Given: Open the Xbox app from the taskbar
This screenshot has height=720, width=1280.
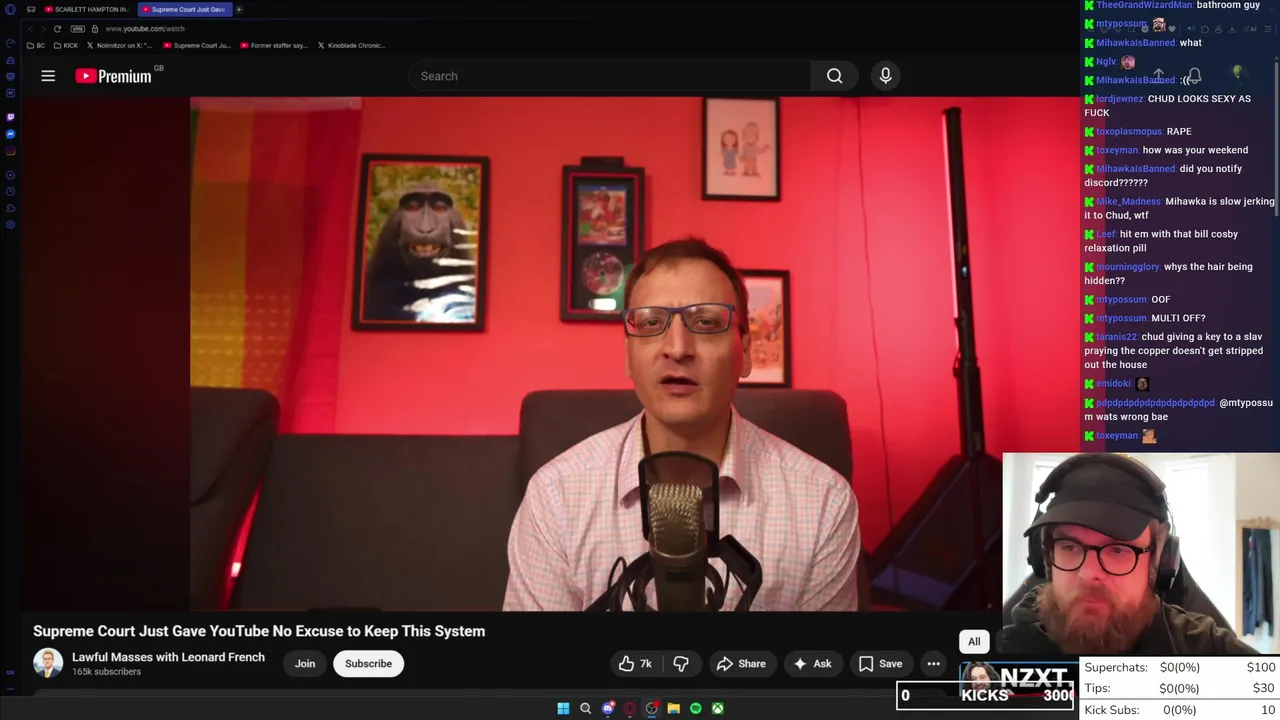Looking at the screenshot, I should tap(717, 709).
